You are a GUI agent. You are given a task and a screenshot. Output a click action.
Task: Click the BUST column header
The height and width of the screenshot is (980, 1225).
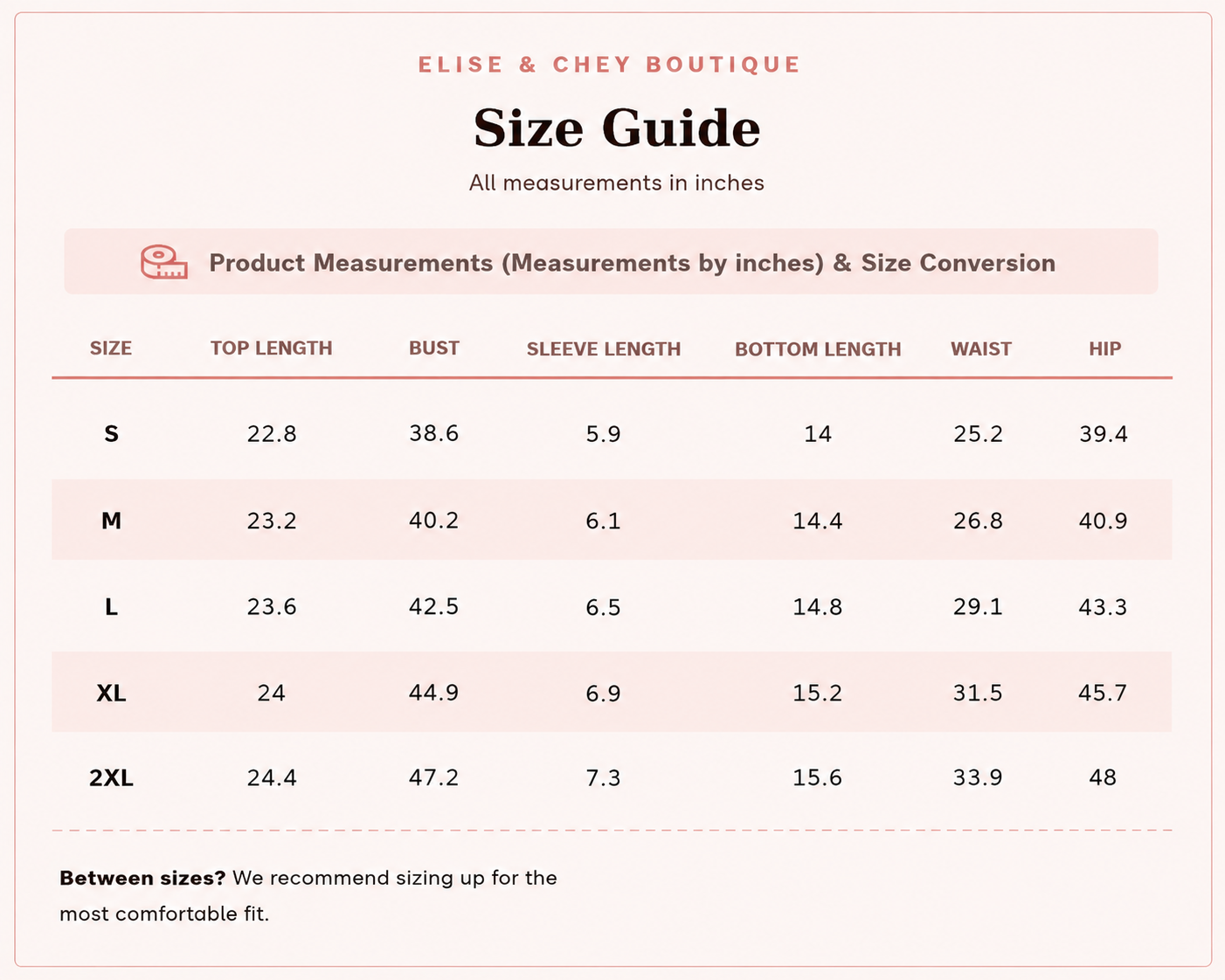434,348
